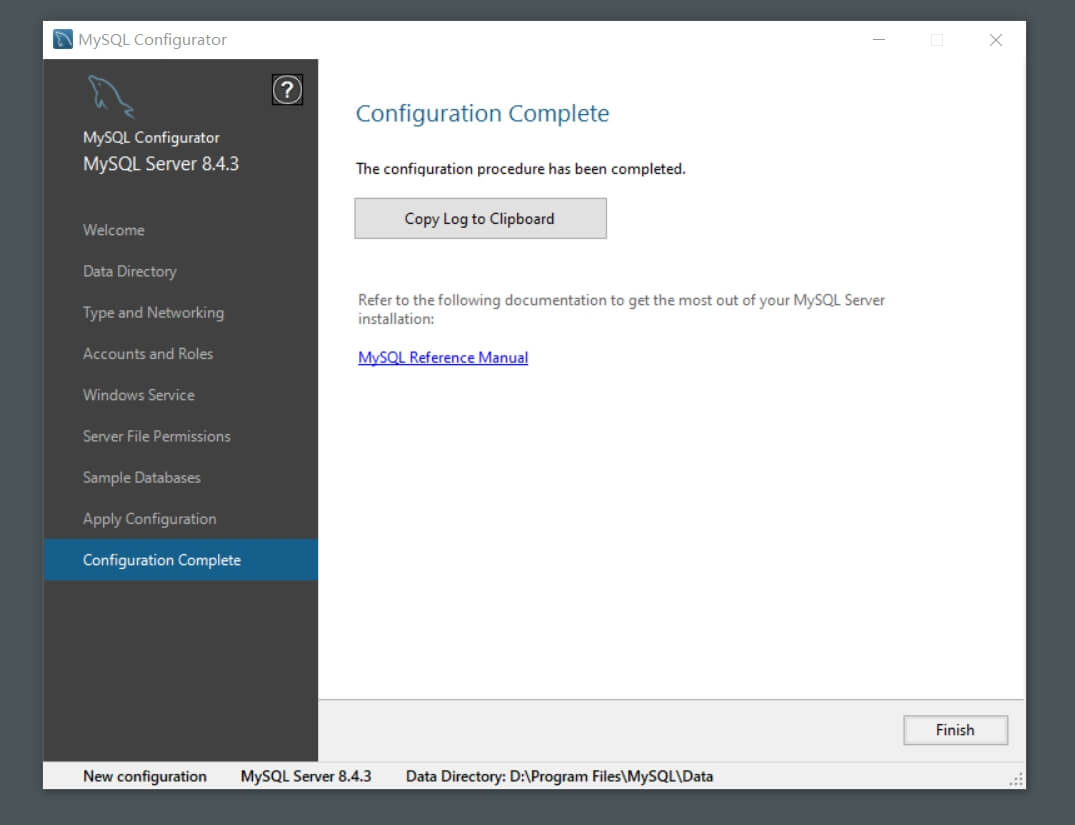Click the 'New configuration' status bar text

click(x=145, y=776)
